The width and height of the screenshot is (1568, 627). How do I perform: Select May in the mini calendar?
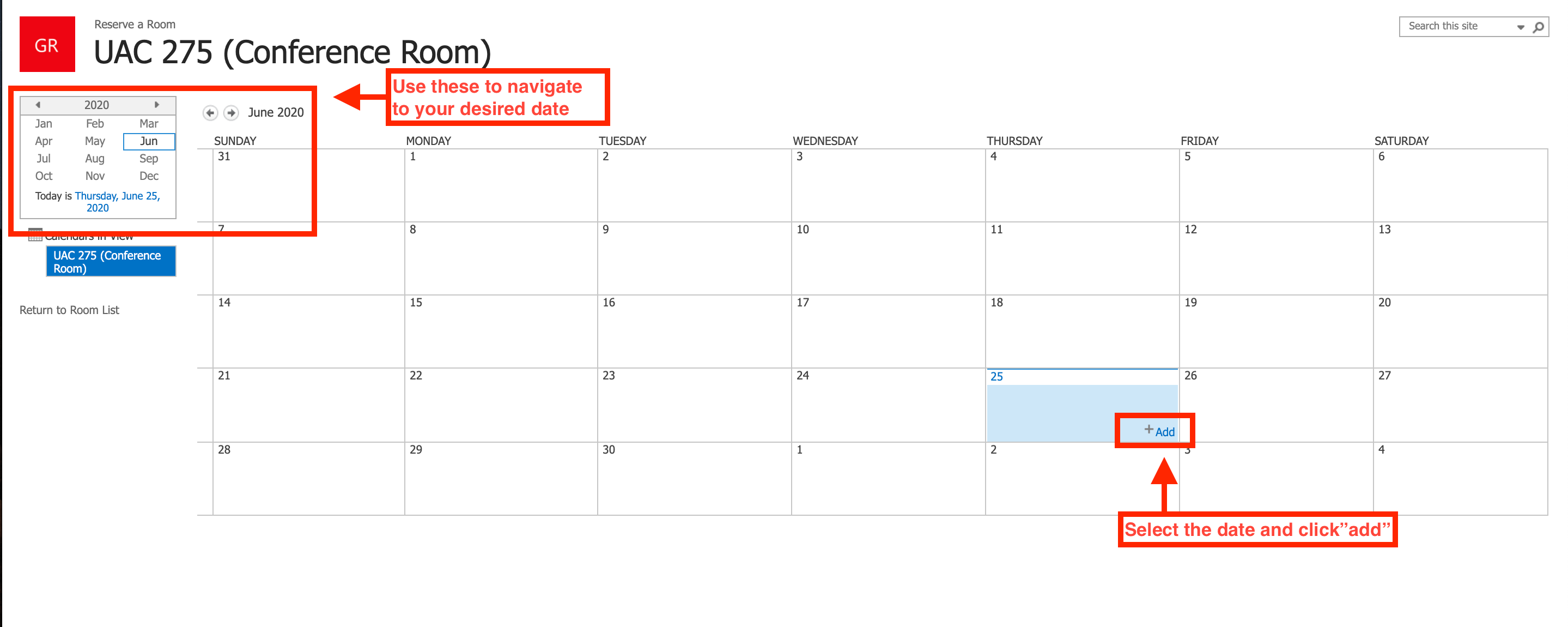tap(97, 140)
